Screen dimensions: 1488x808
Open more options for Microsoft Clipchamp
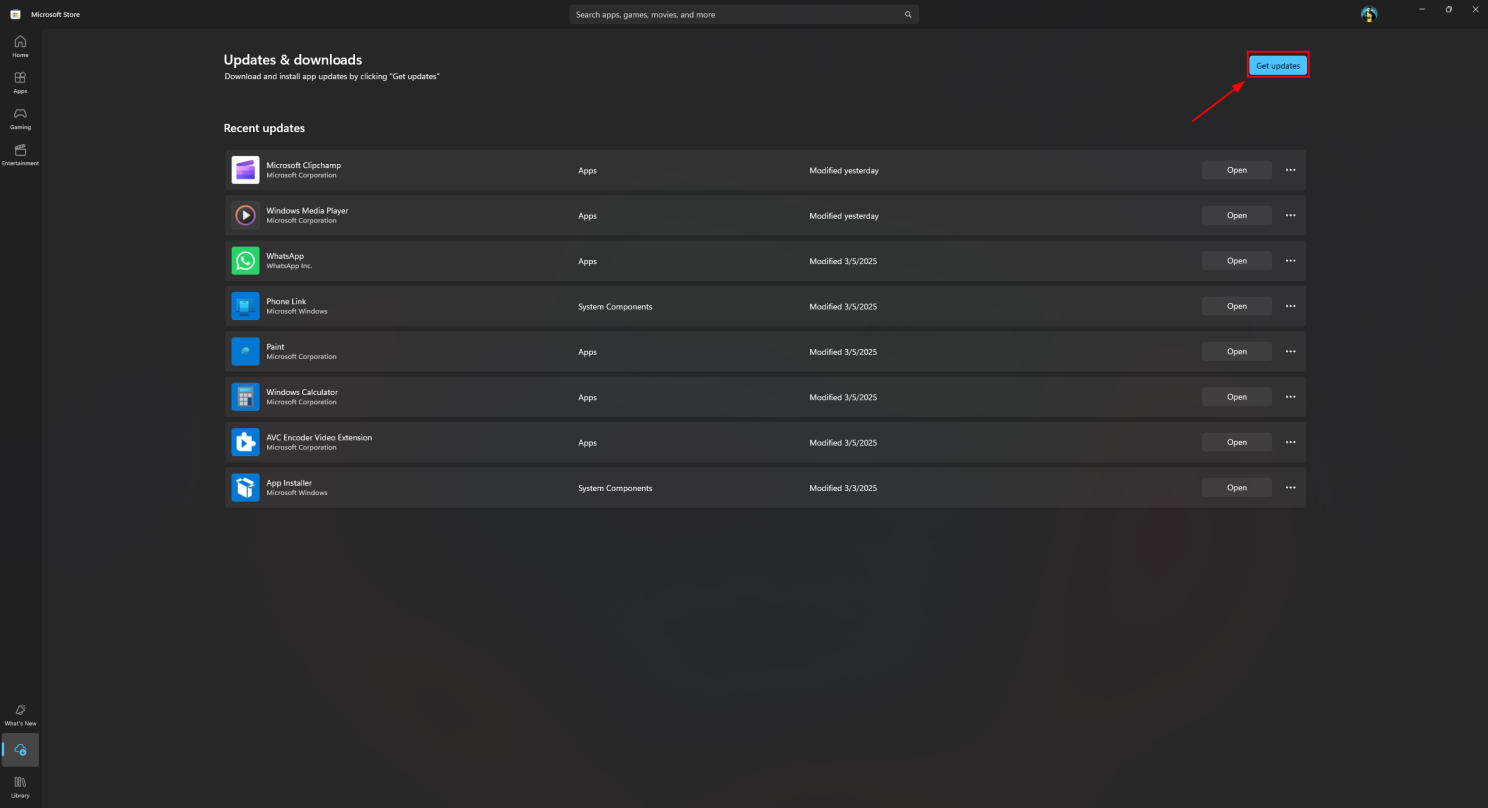[1290, 170]
